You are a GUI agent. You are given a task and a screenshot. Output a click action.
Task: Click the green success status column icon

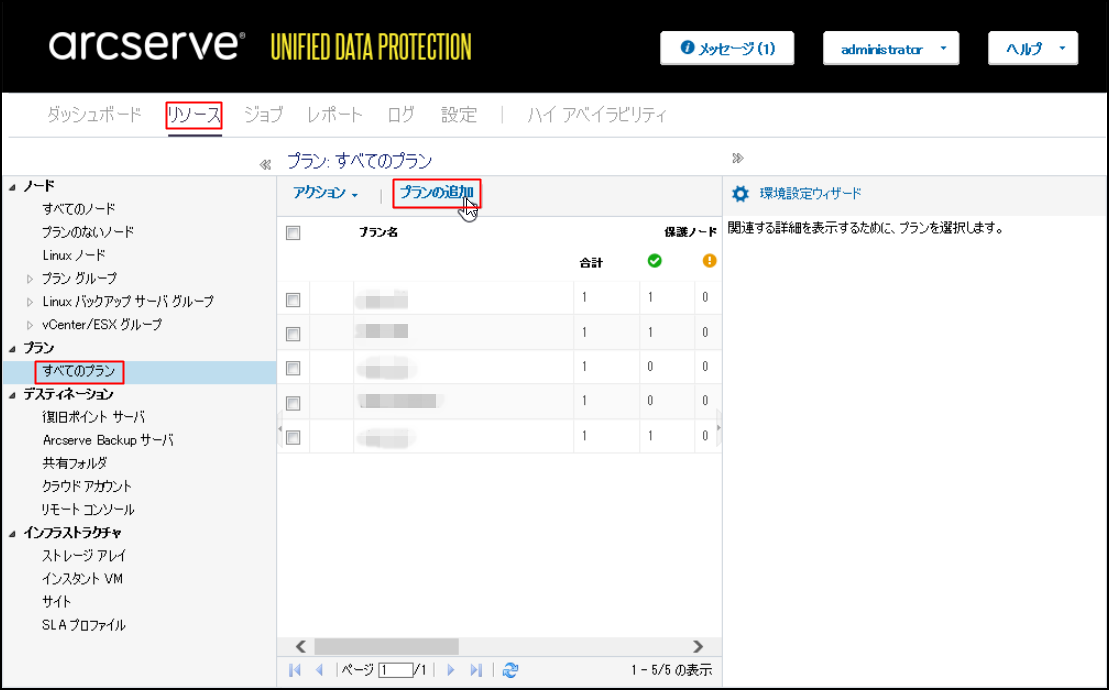click(654, 261)
